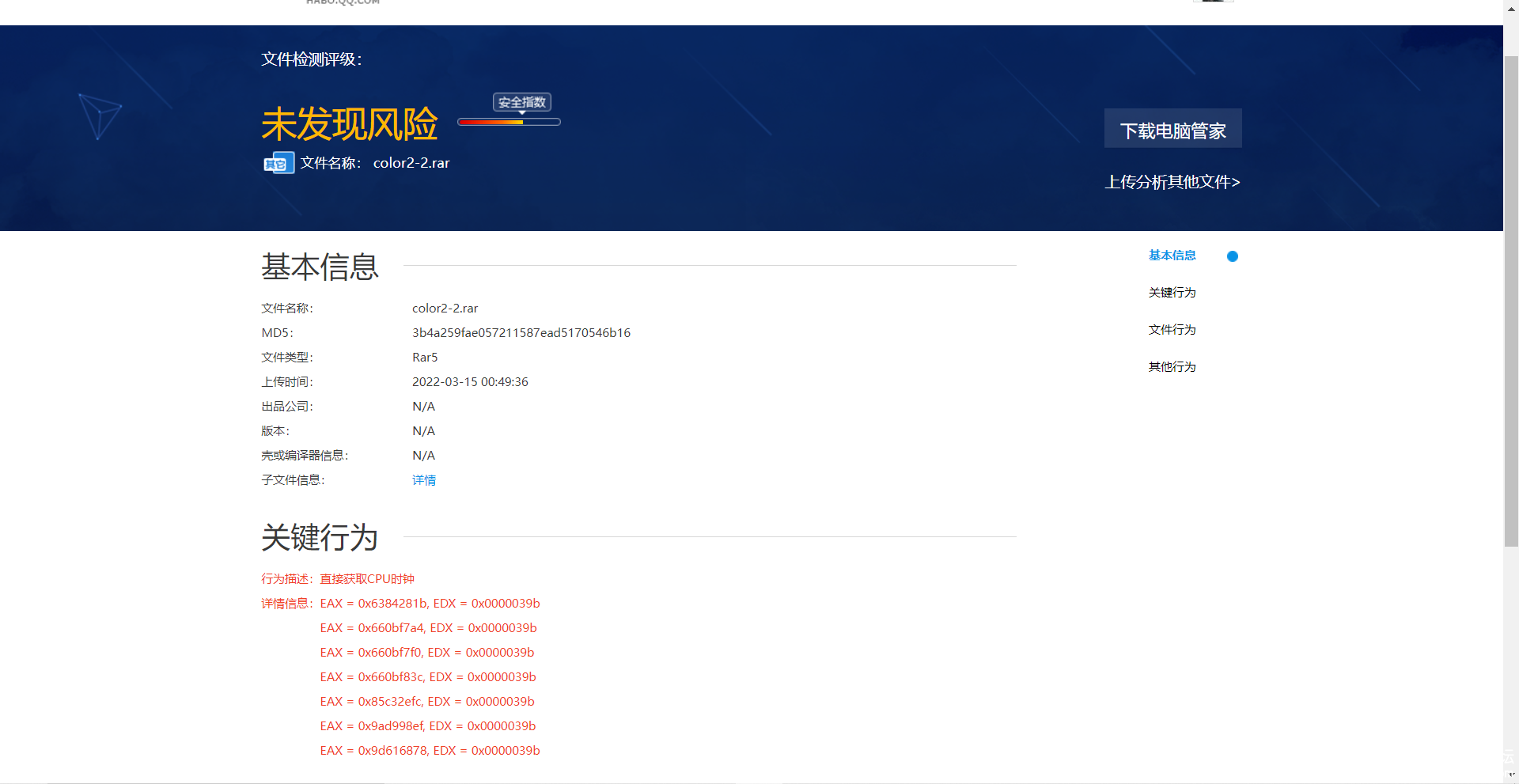Click the behavior description 直接获取CPU时钟
Image resolution: width=1519 pixels, height=784 pixels.
coord(367,579)
